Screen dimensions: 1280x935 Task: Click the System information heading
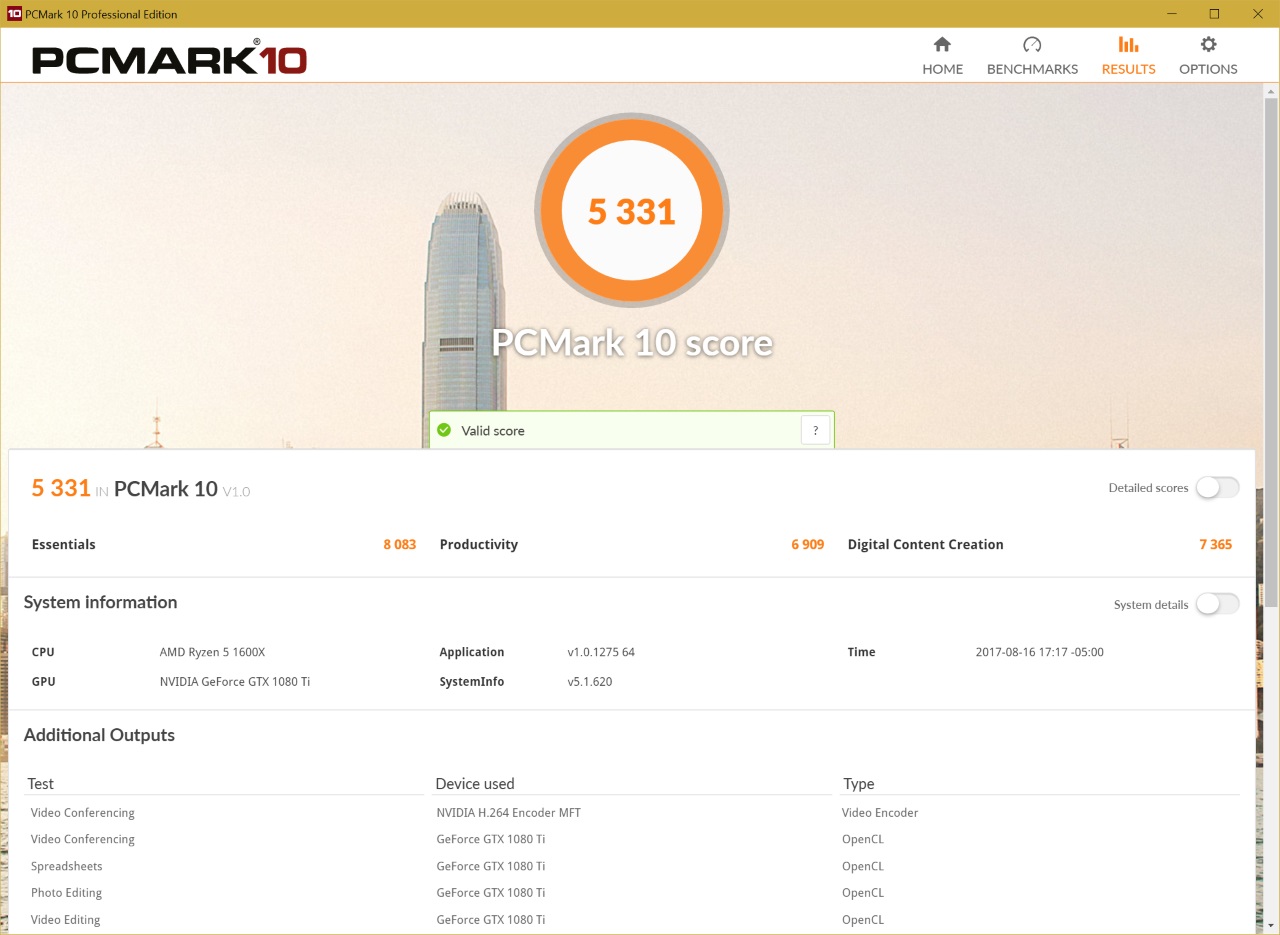coord(100,602)
